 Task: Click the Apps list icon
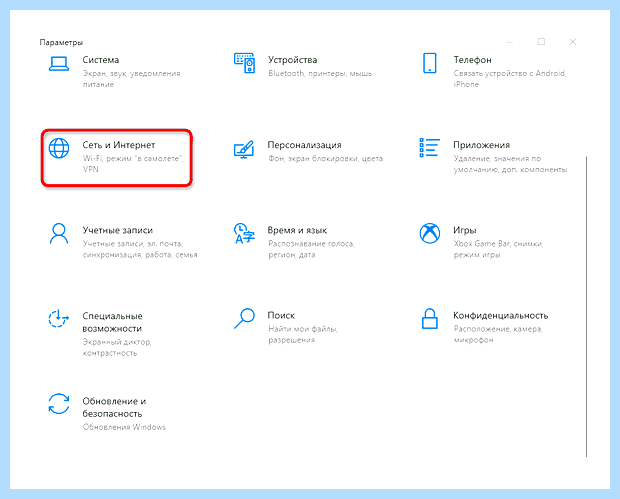click(x=429, y=147)
